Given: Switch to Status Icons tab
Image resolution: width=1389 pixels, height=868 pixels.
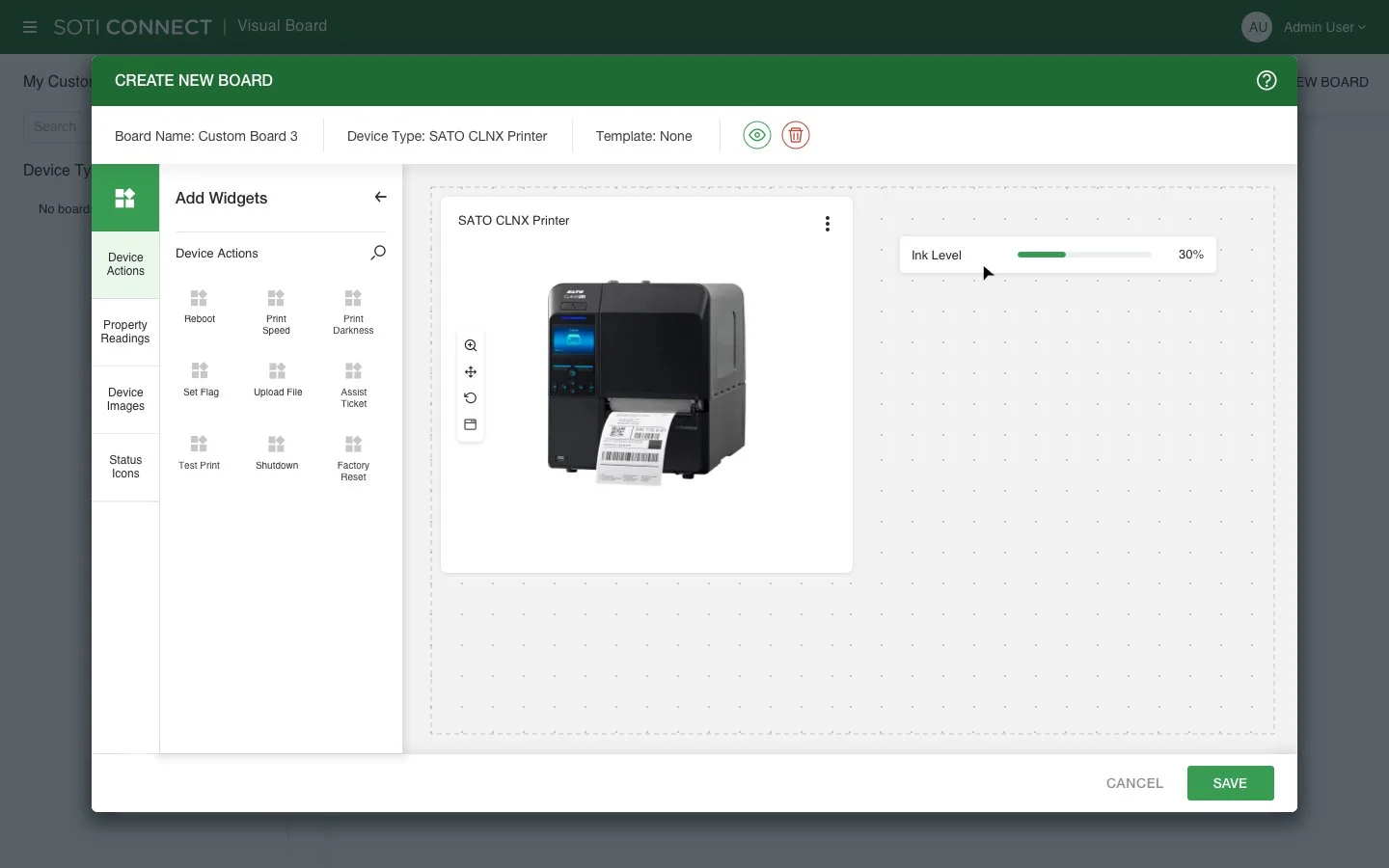Looking at the screenshot, I should pyautogui.click(x=125, y=467).
